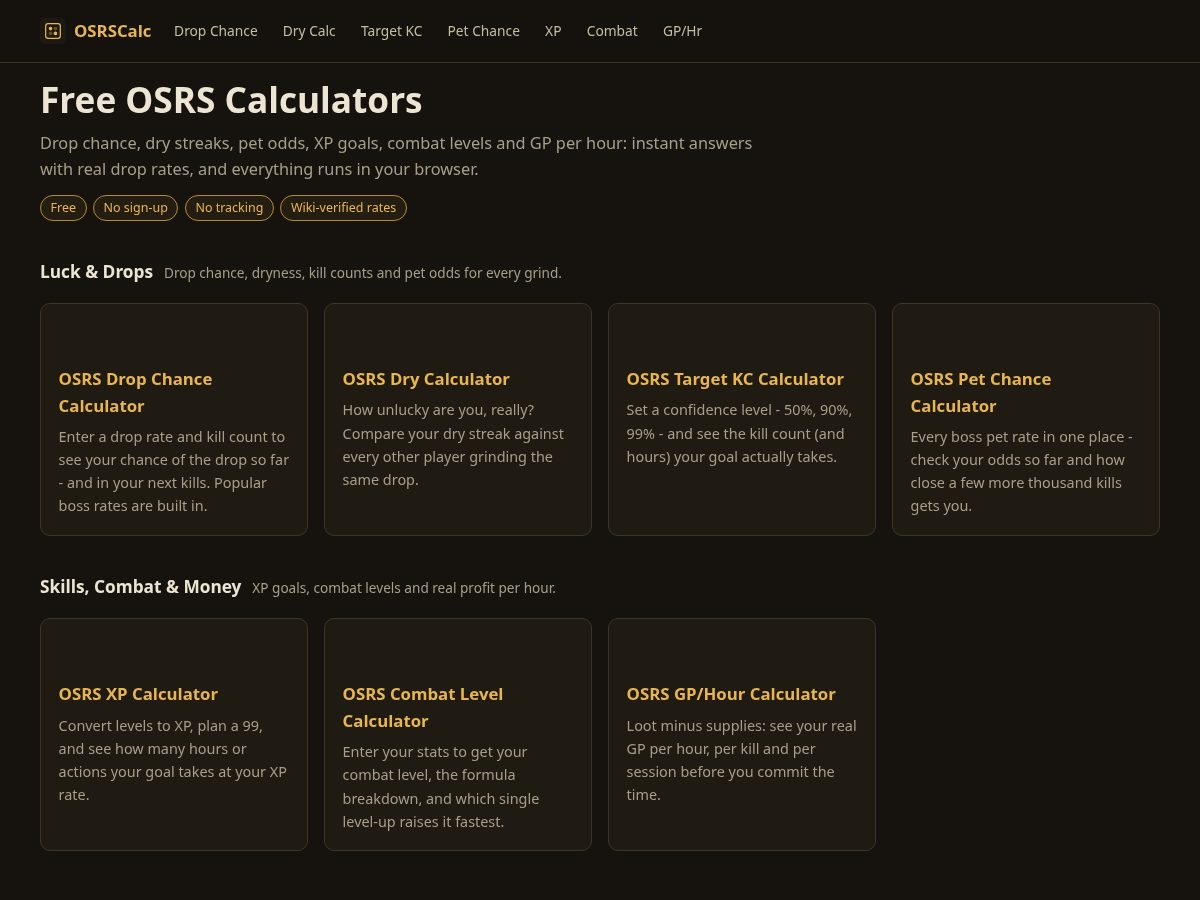Click "XP goals, combat levels and real profit" subtitle
This screenshot has height=900, width=1200.
tap(404, 588)
